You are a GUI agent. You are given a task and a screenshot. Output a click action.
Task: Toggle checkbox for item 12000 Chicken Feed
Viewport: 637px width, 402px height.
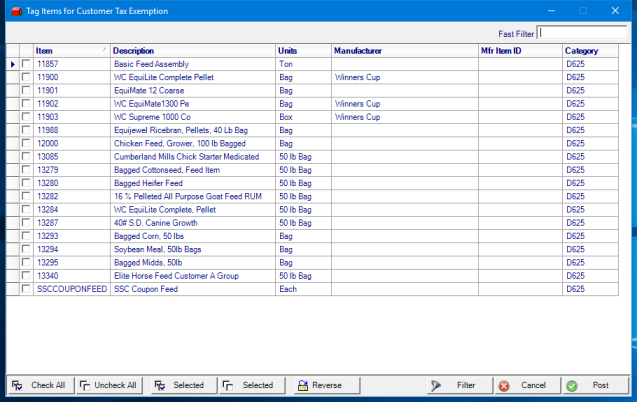[x=26, y=143]
